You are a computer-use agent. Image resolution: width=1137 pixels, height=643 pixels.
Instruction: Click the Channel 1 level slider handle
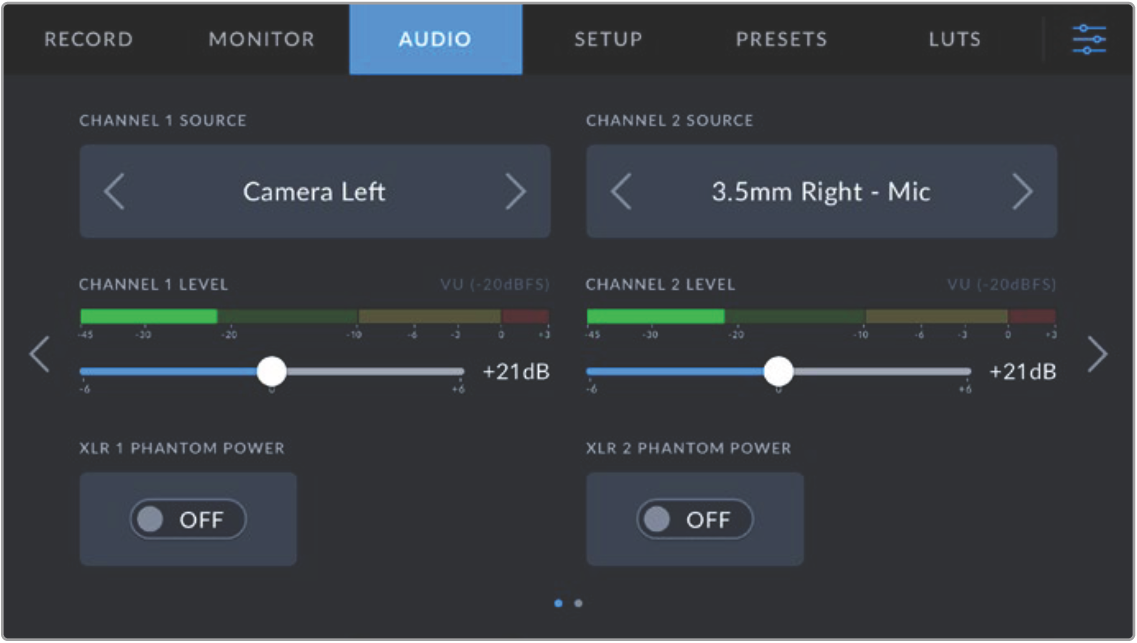pyautogui.click(x=271, y=372)
